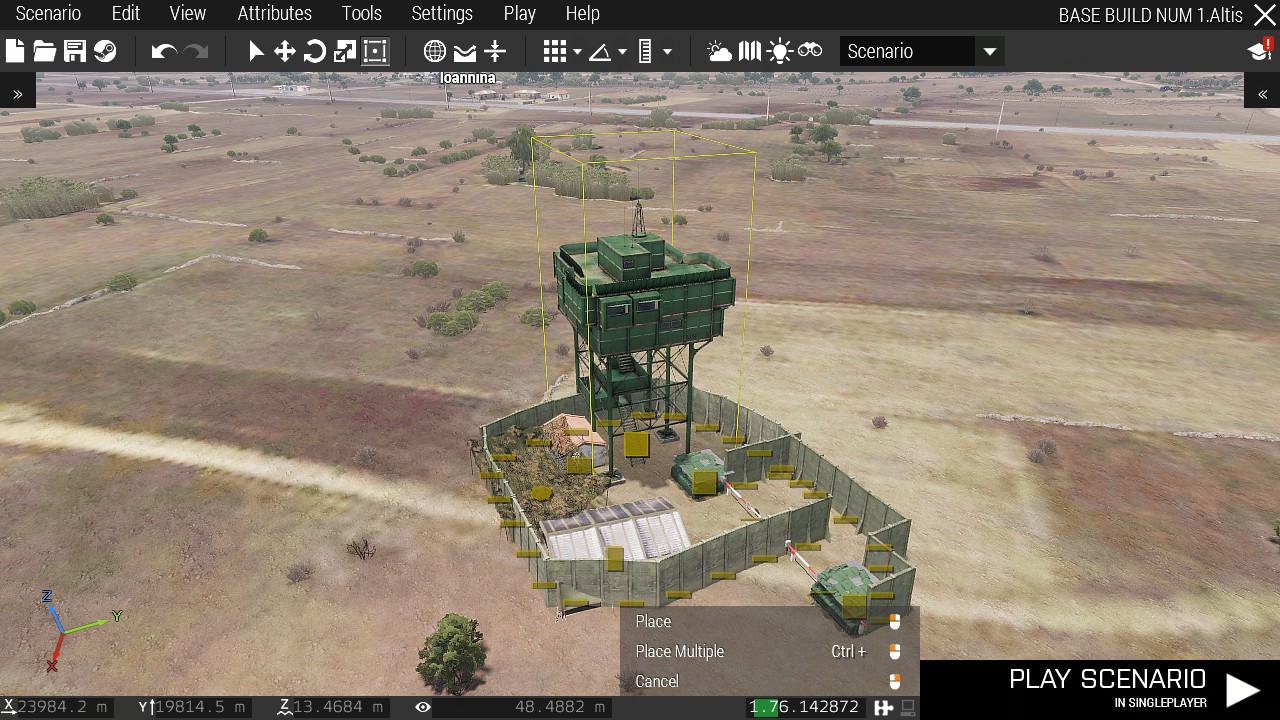Screen dimensions: 1280x720
Task: Open the Help menu
Action: click(x=583, y=14)
